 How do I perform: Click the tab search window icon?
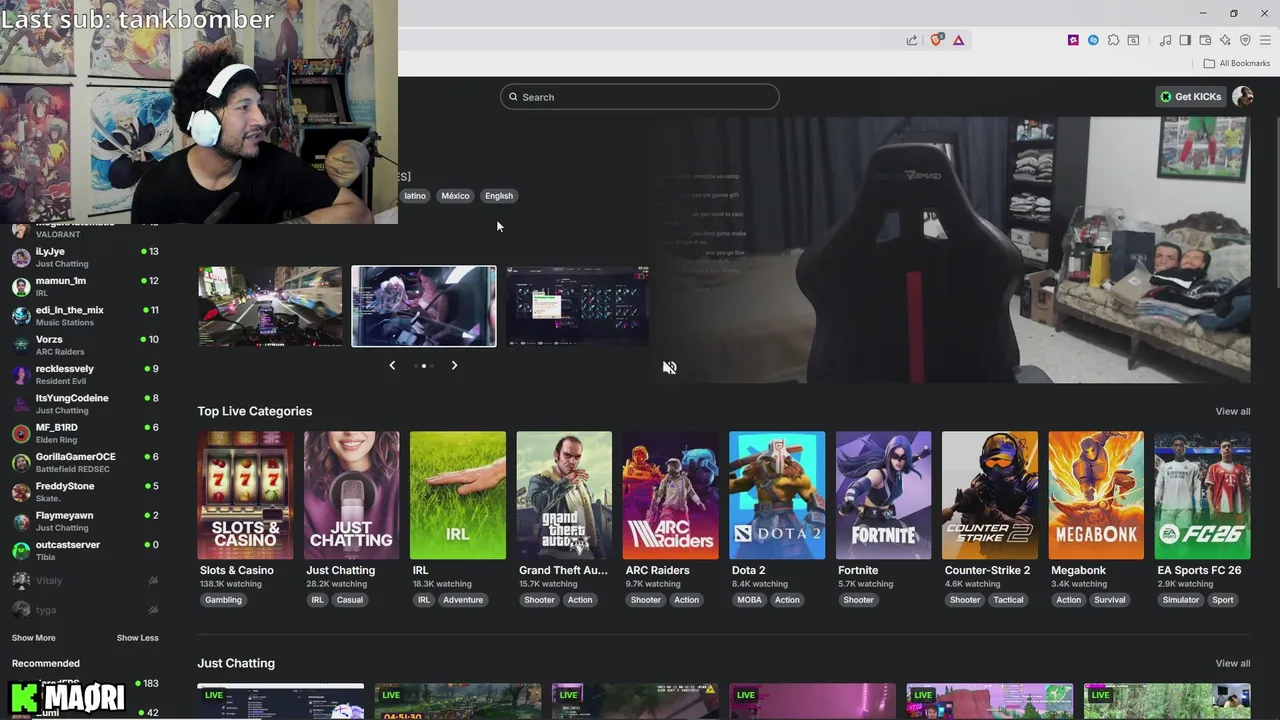1133,40
